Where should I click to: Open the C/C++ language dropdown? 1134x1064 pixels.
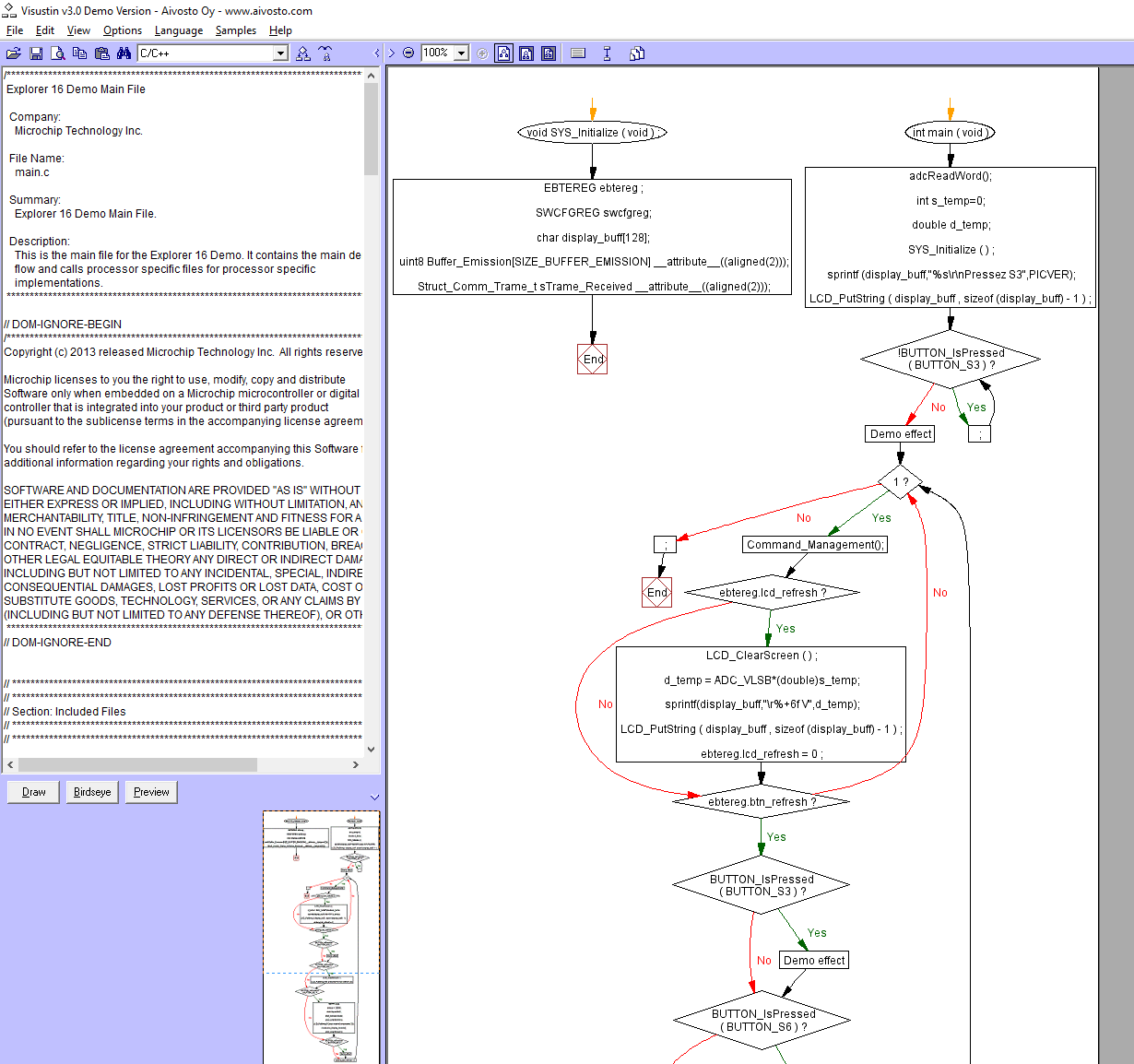[281, 53]
